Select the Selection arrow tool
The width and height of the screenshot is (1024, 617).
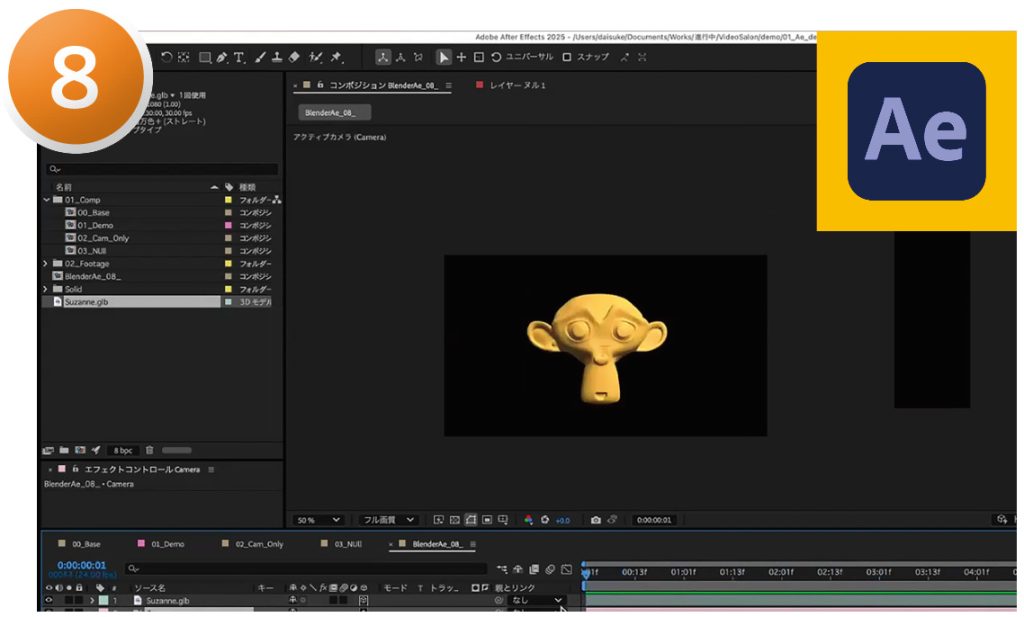tap(443, 57)
